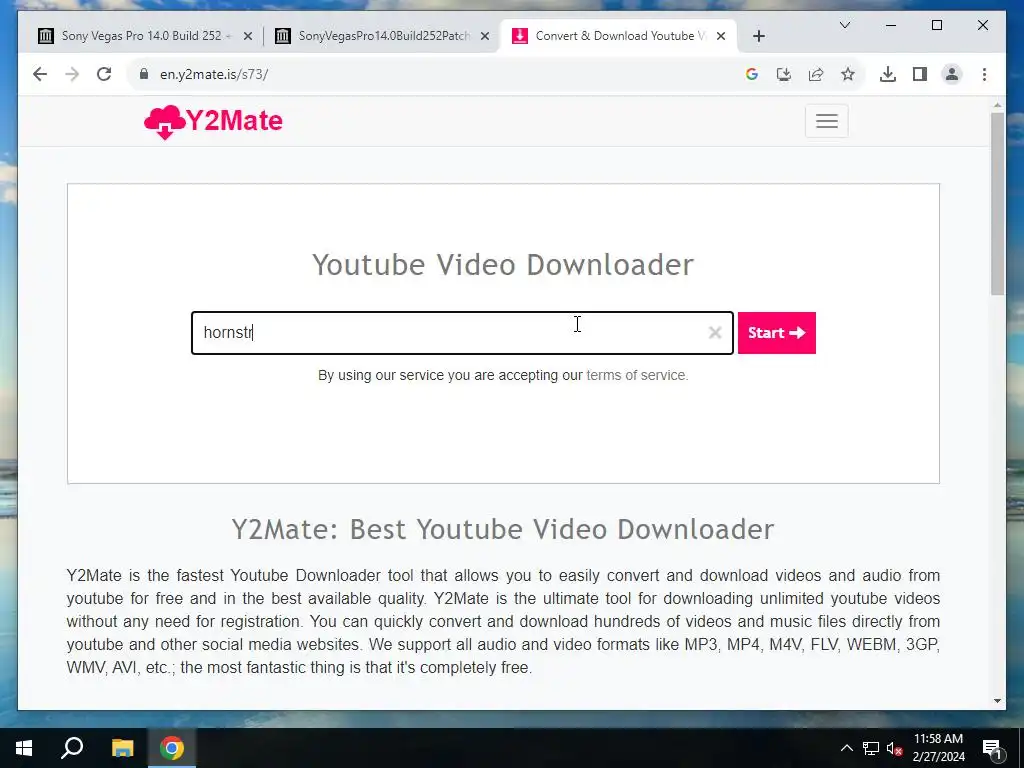Open the terms of service link
The image size is (1024, 768).
[637, 376]
